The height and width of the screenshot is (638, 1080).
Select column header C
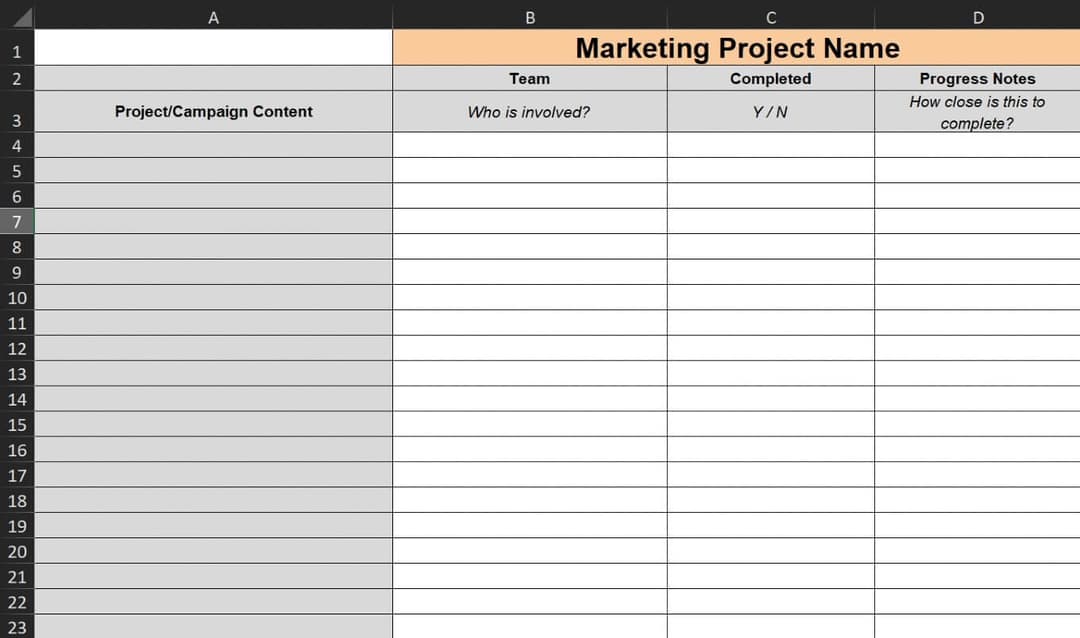point(770,16)
